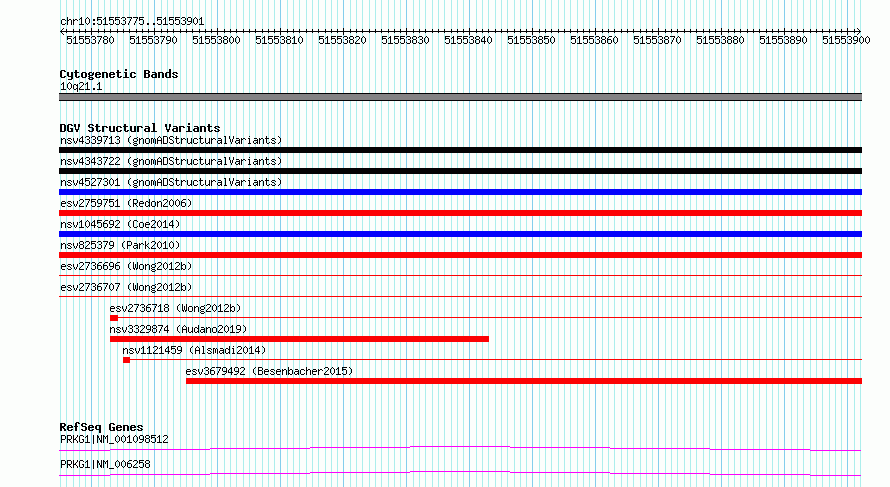Screen dimensions: 890x487
Task: Open variant nsv1121459 (Alsmadi2014) label
Action: (x=194, y=350)
